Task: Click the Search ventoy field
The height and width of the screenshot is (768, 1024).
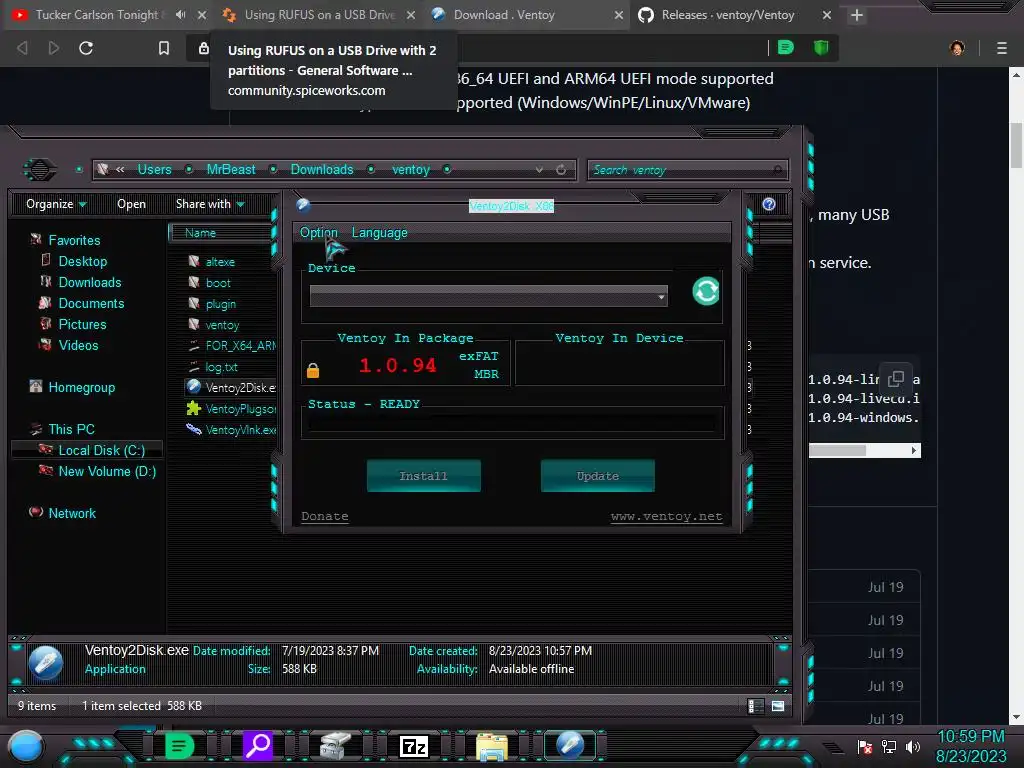Action: [x=688, y=170]
